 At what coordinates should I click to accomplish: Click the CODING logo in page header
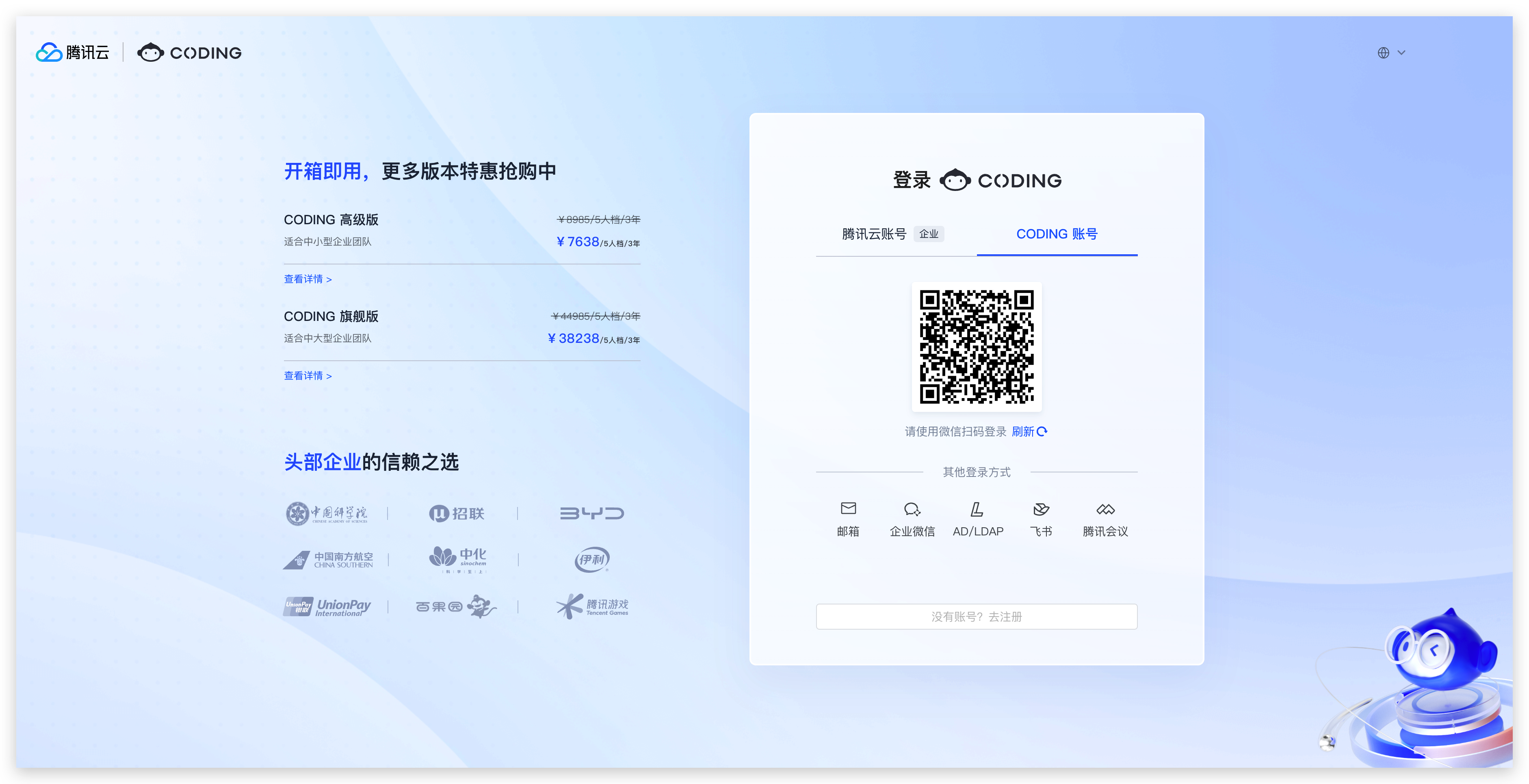tap(189, 52)
